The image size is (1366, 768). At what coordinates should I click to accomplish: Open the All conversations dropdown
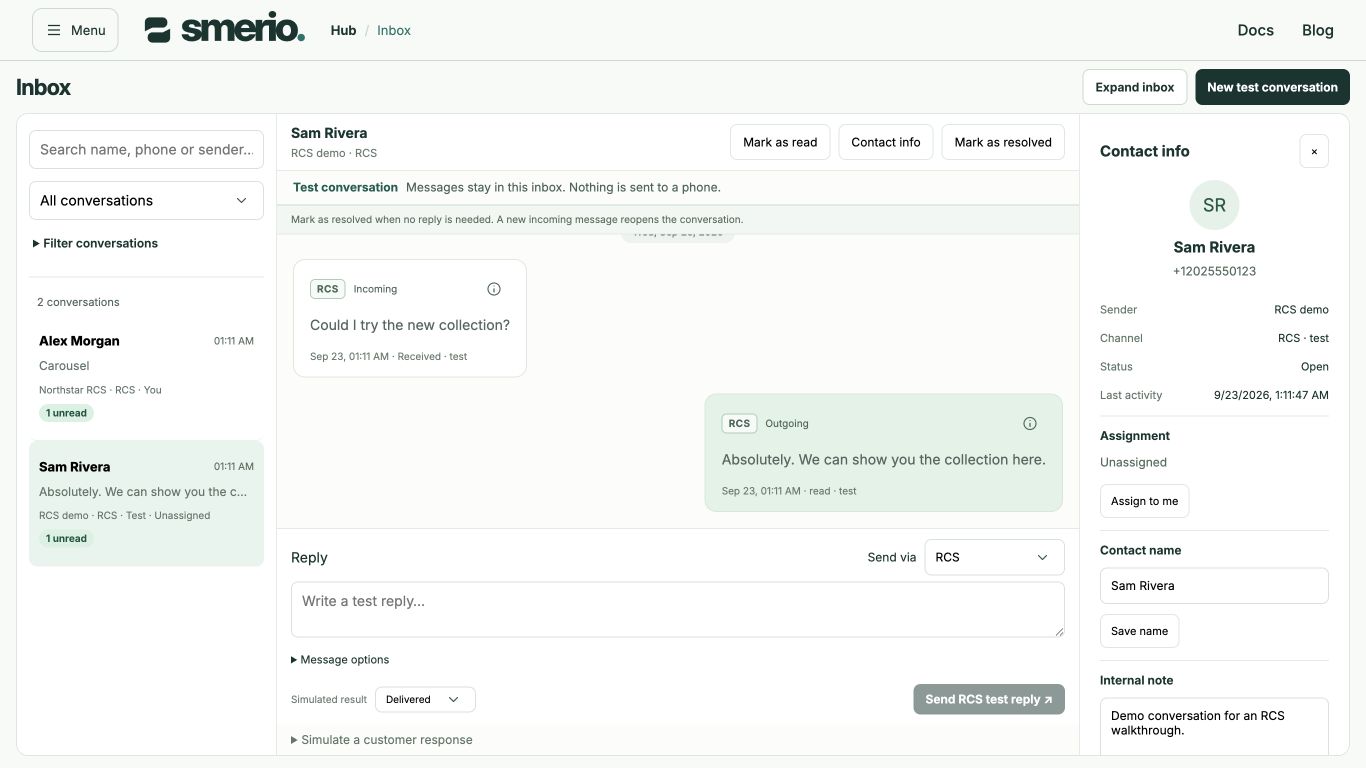(x=146, y=200)
